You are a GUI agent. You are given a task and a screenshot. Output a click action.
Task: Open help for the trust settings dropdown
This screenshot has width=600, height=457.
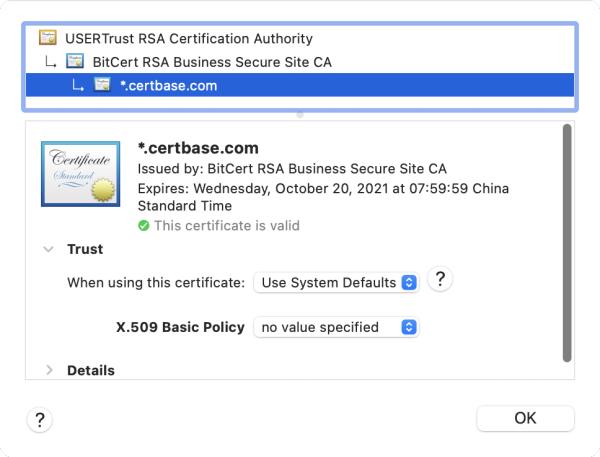pyautogui.click(x=439, y=281)
